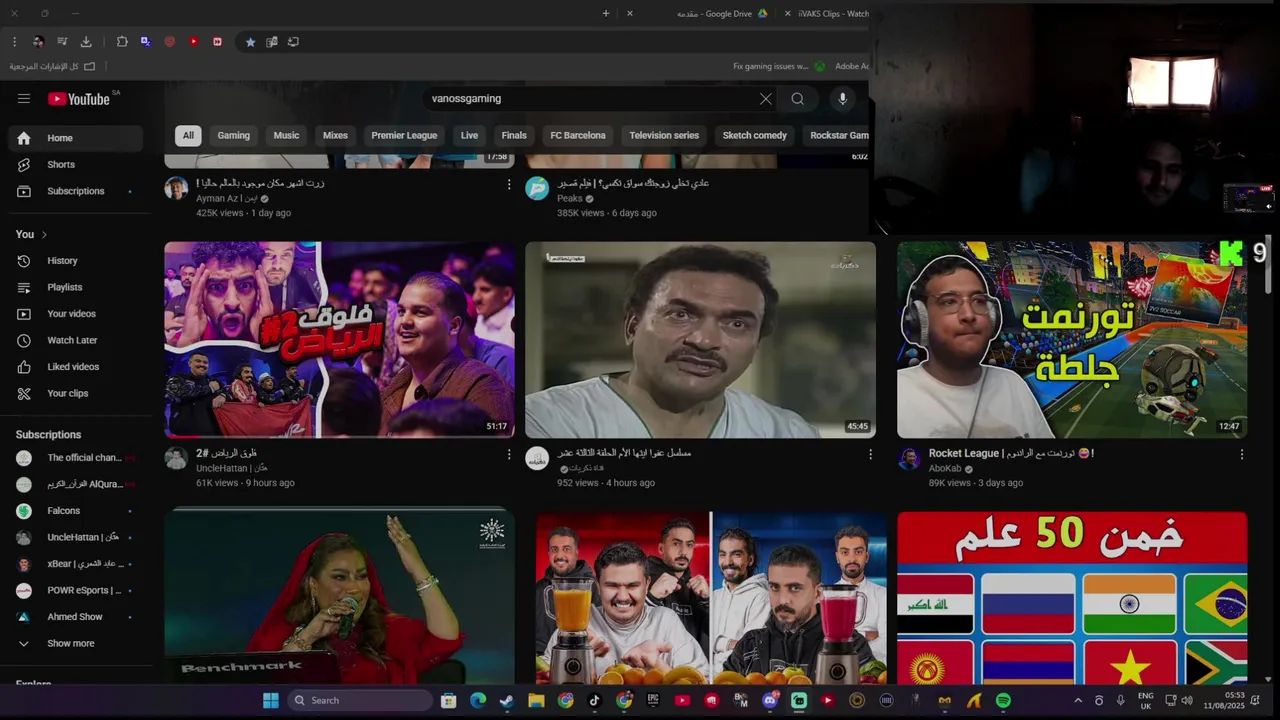Open Subscriptions in sidebar

[76, 191]
